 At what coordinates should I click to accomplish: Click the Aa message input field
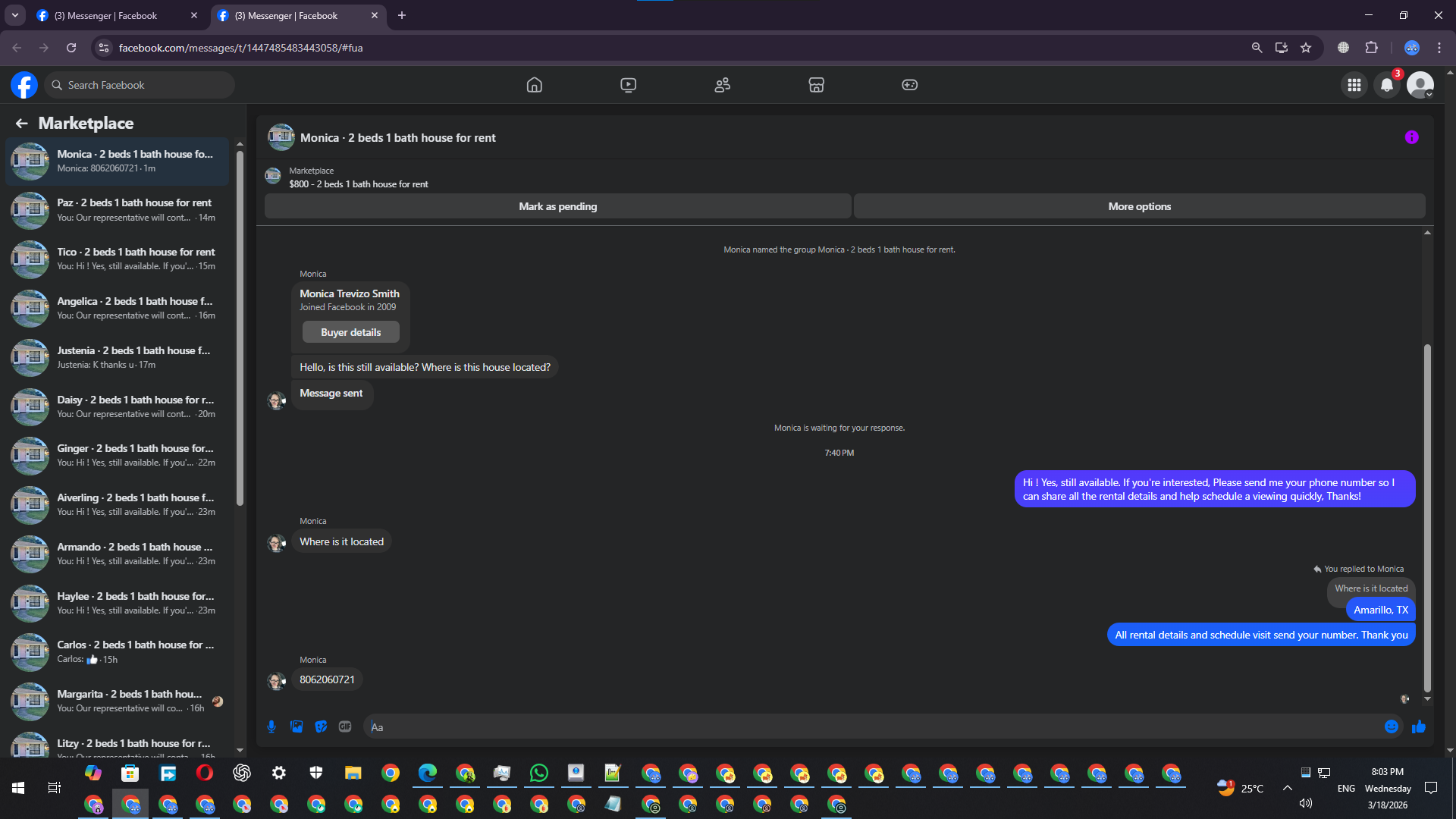(x=872, y=726)
